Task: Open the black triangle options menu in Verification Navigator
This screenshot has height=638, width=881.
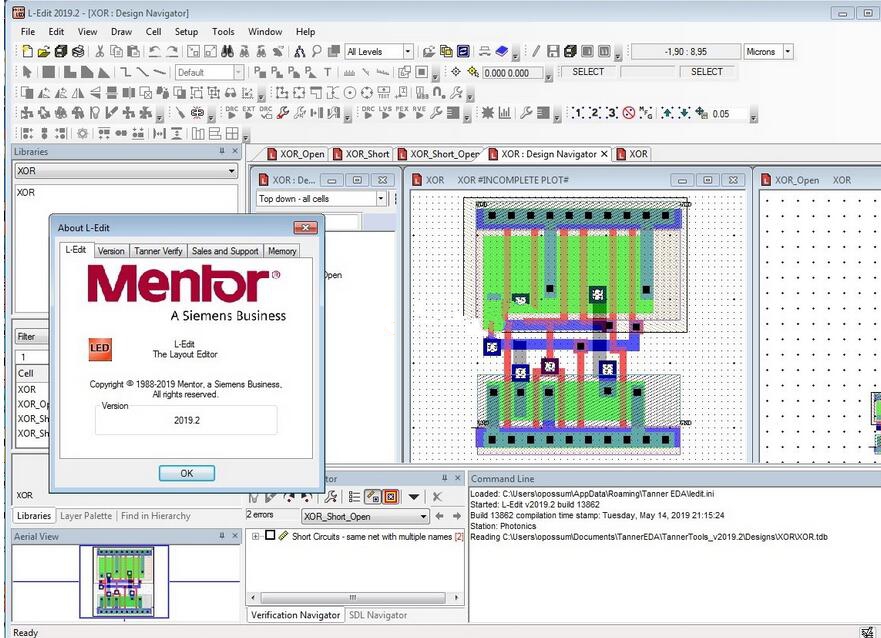Action: pos(414,496)
